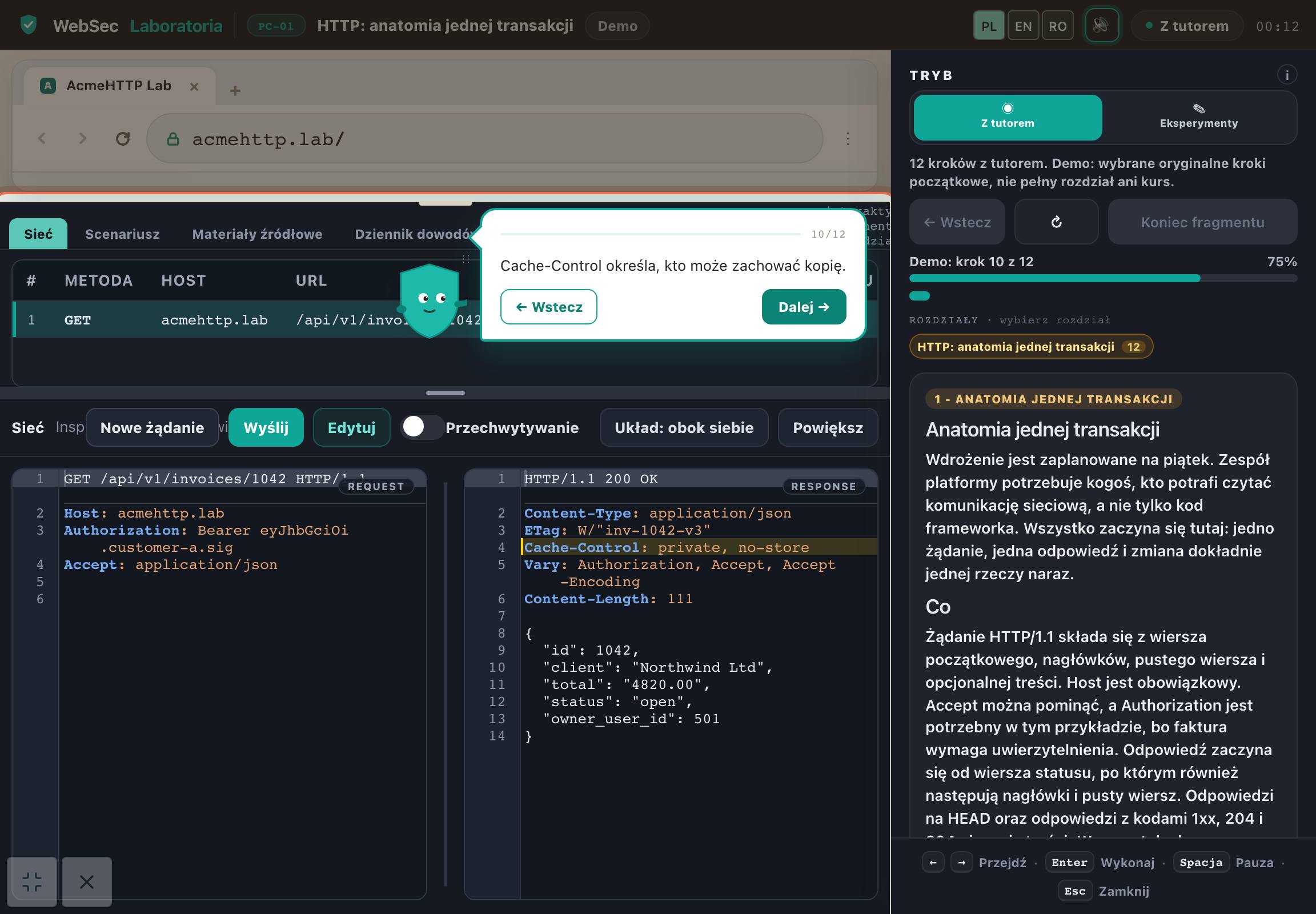The height and width of the screenshot is (914, 1316).
Task: Click the Dalej button in tutor bubble
Action: [803, 307]
